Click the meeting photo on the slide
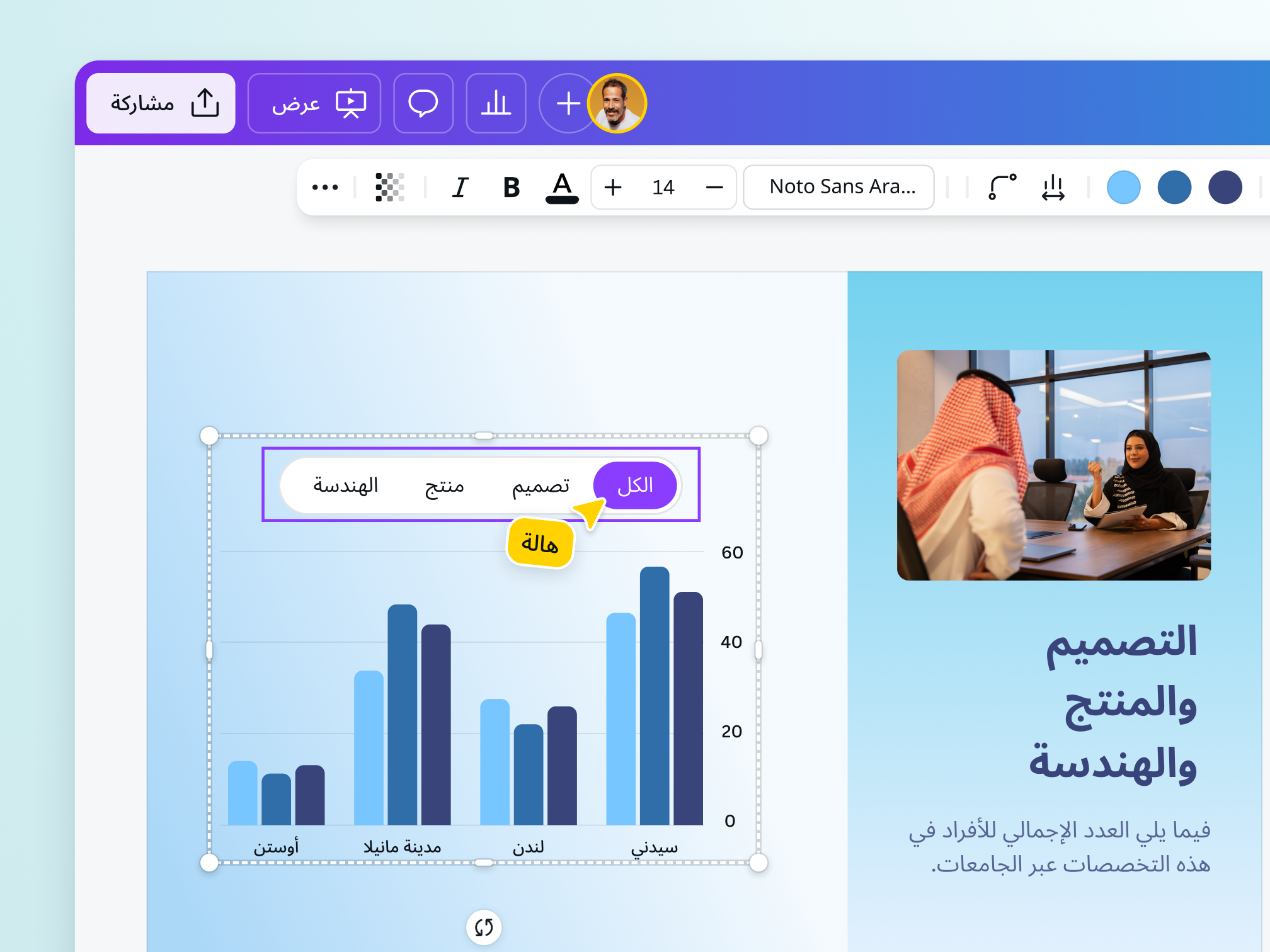The image size is (1270, 952). [1054, 465]
